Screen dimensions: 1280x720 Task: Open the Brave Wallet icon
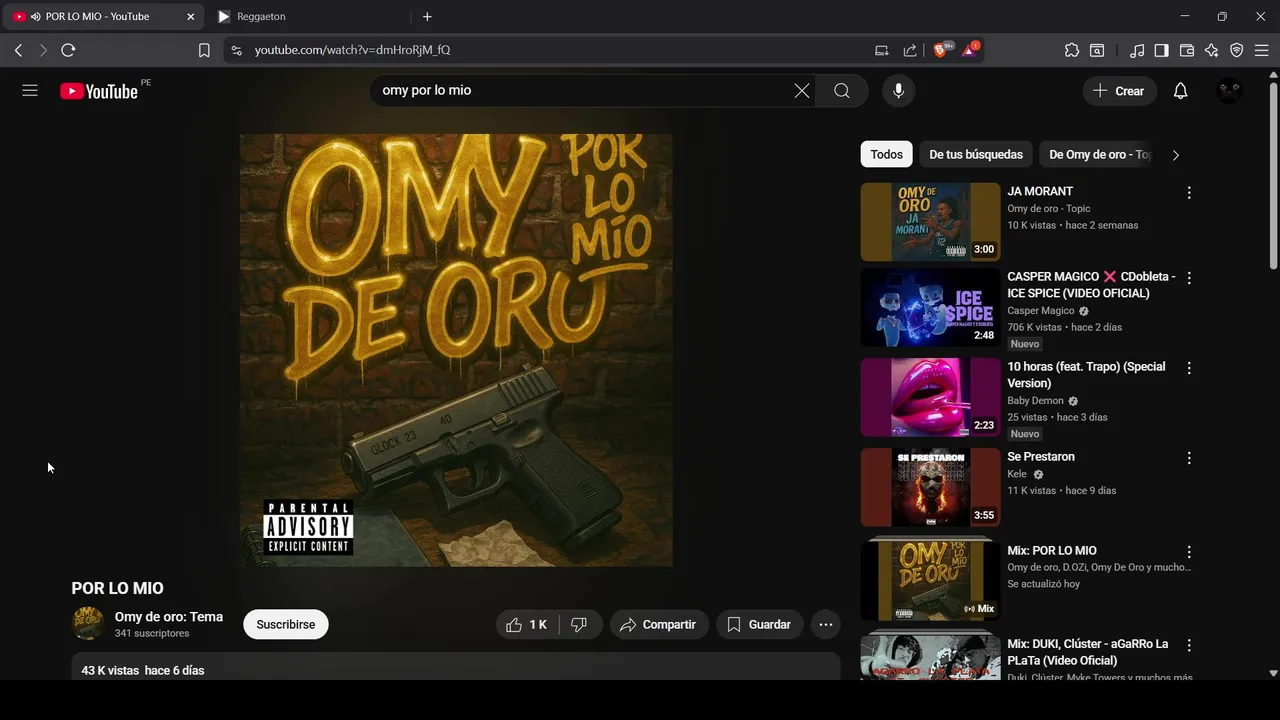click(1187, 50)
